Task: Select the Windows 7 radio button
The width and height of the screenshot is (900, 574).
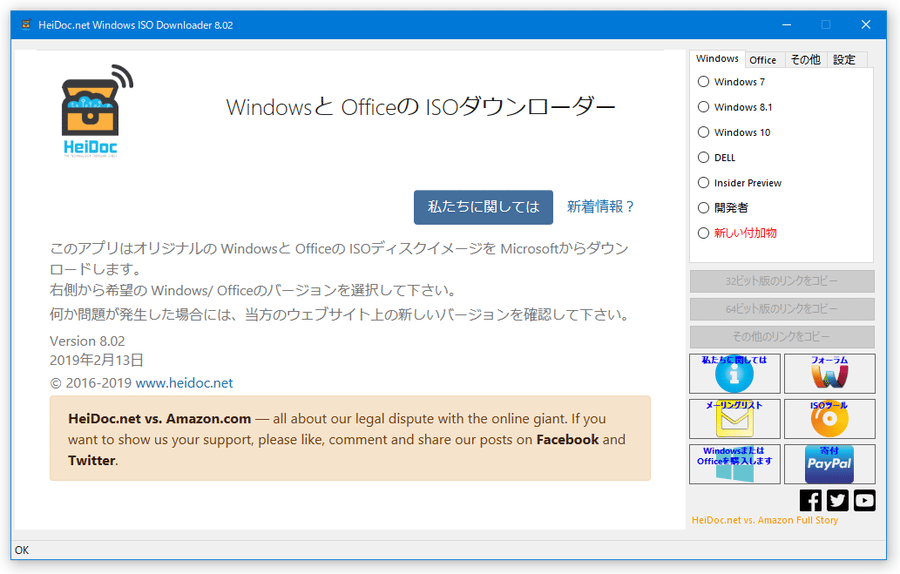Action: click(704, 82)
